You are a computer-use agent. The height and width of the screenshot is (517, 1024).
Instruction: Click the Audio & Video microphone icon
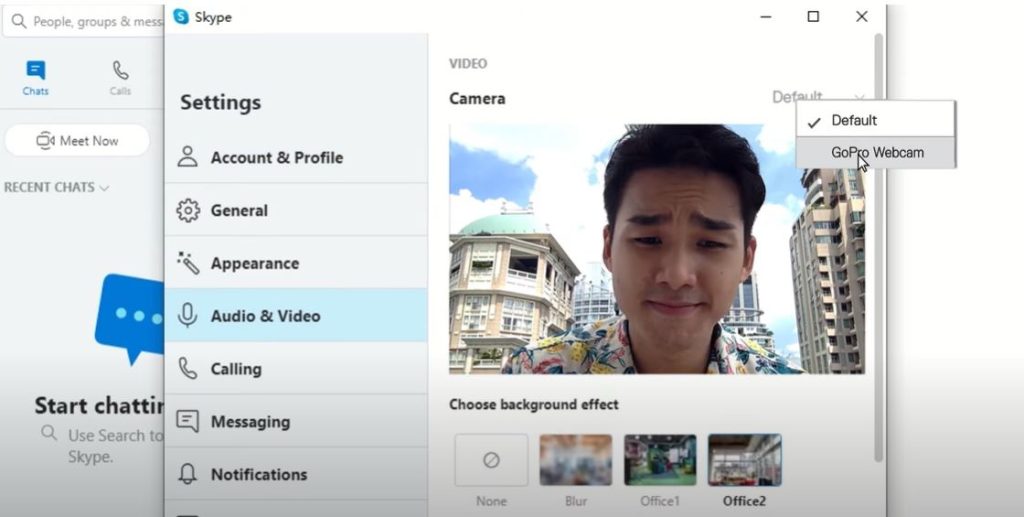tap(187, 315)
